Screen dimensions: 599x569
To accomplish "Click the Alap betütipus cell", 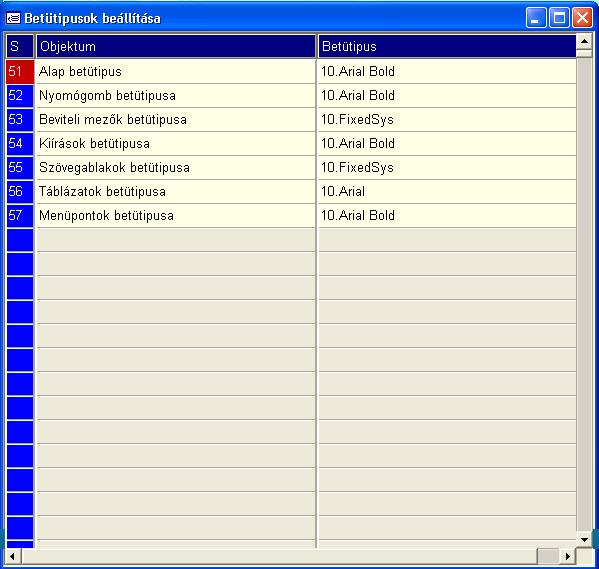I will click(x=176, y=71).
